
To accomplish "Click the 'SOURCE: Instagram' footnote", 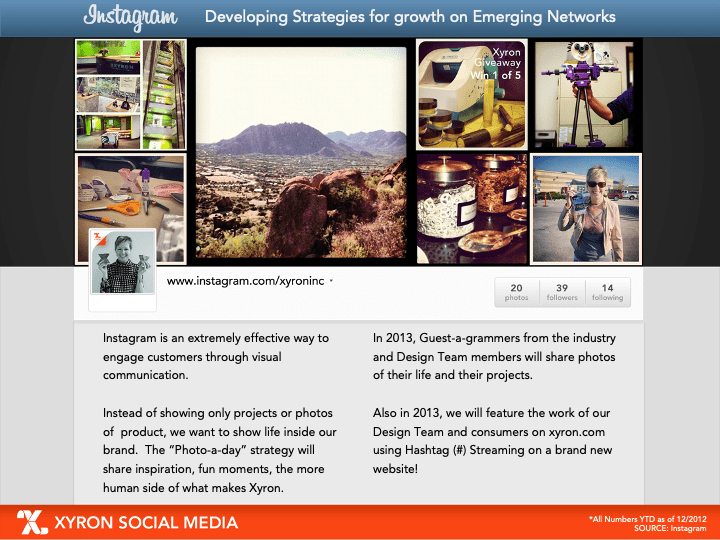I will (x=670, y=528).
